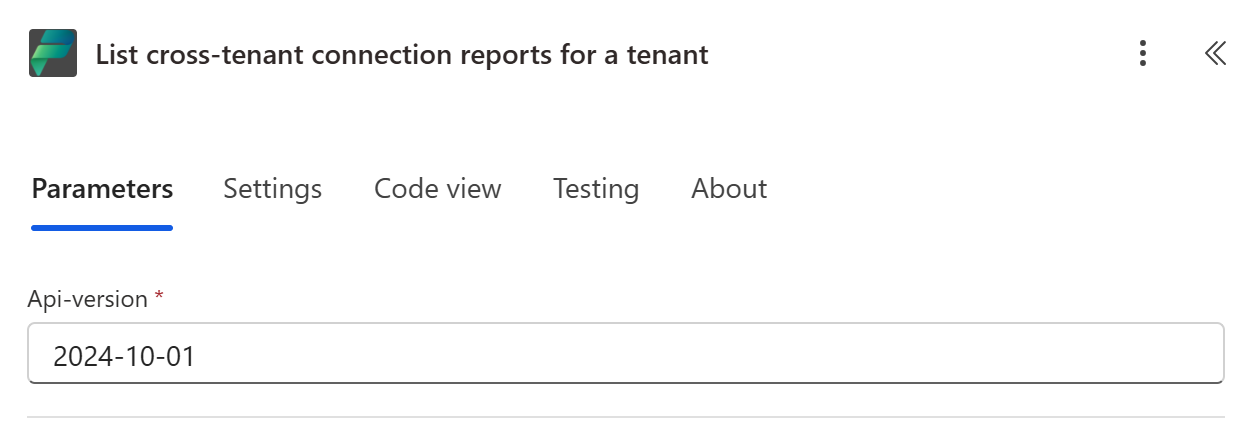The height and width of the screenshot is (431, 1245).
Task: Click the red required asterisk
Action: [x=158, y=297]
